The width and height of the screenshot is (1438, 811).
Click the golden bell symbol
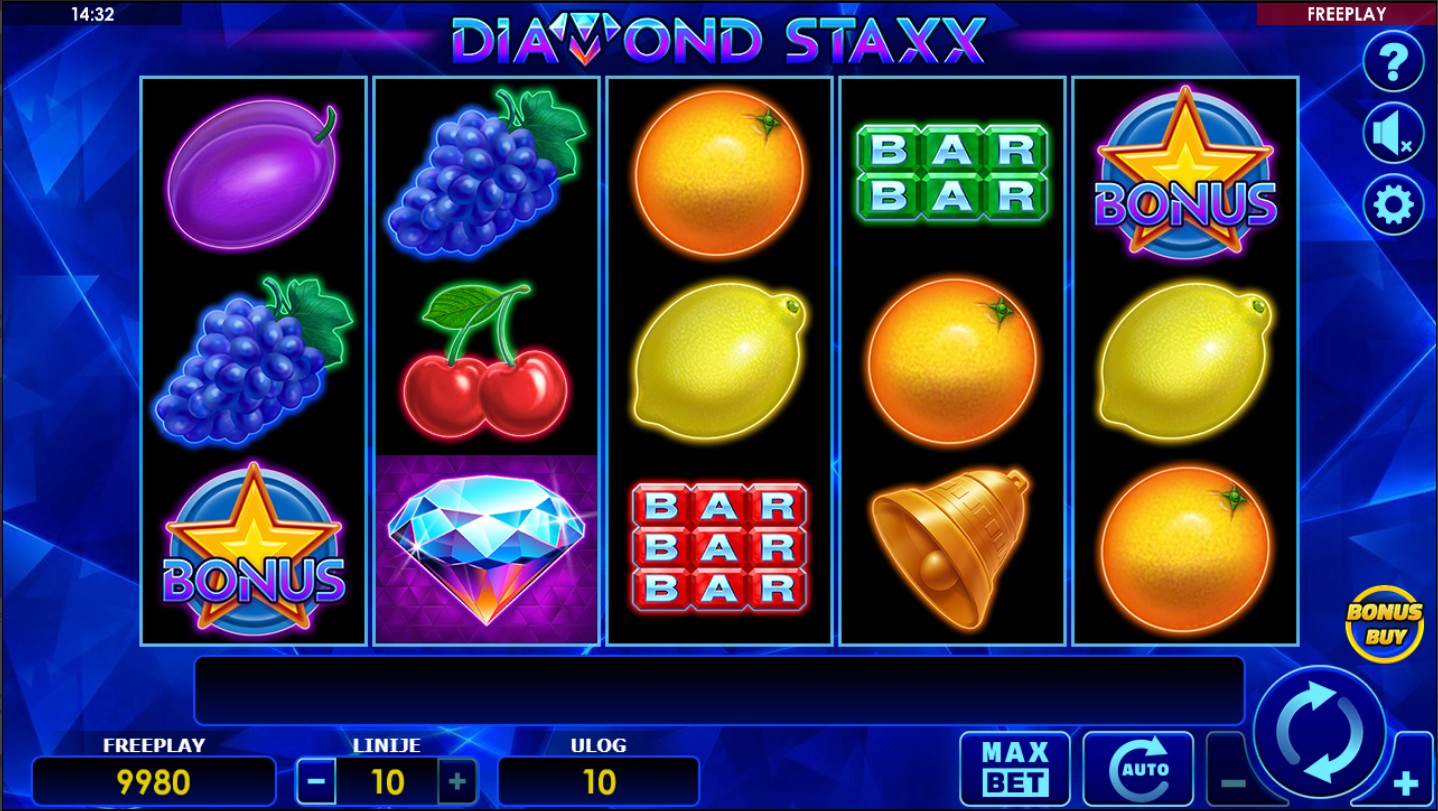tap(951, 549)
